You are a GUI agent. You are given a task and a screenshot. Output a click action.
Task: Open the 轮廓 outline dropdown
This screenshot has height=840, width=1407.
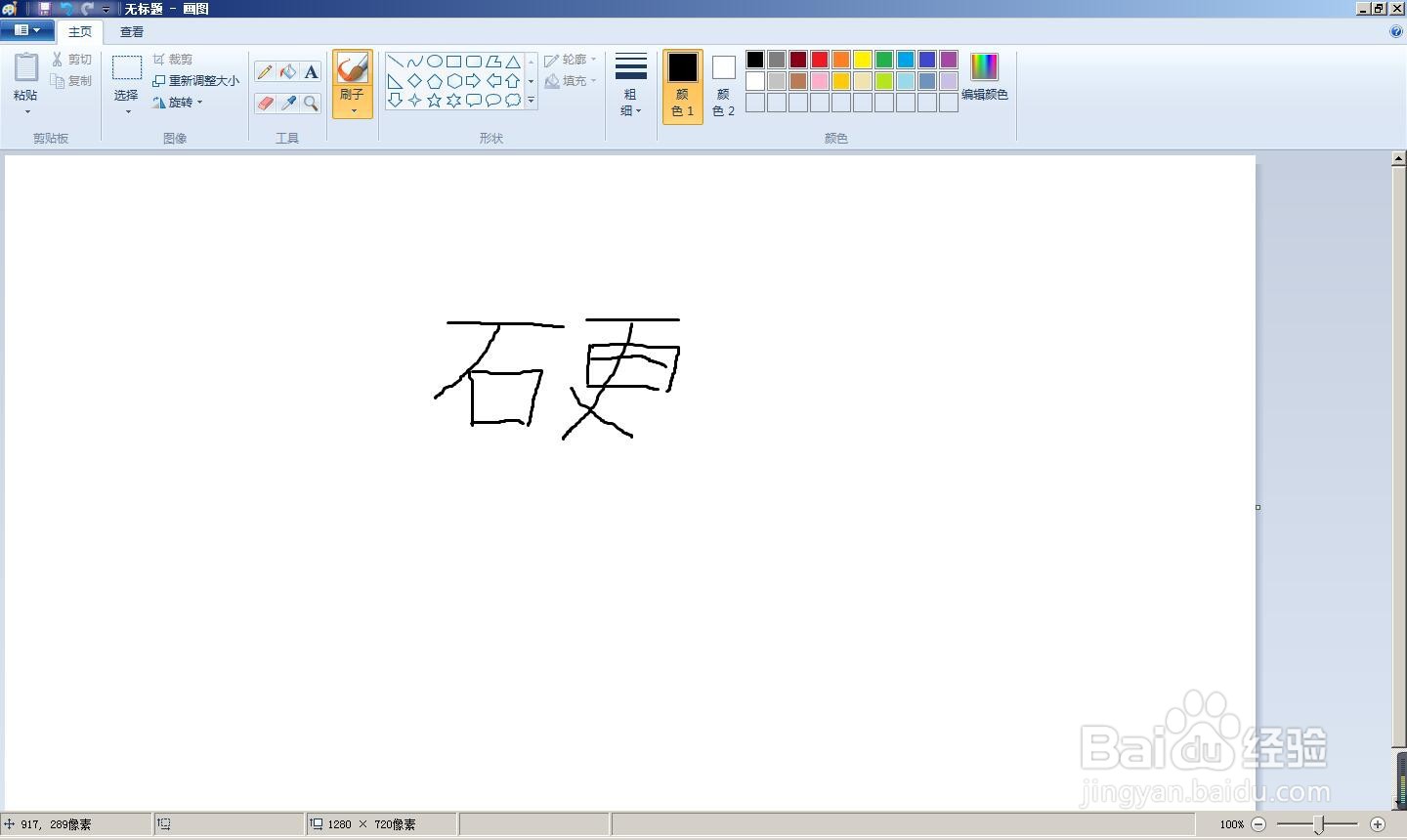point(573,59)
